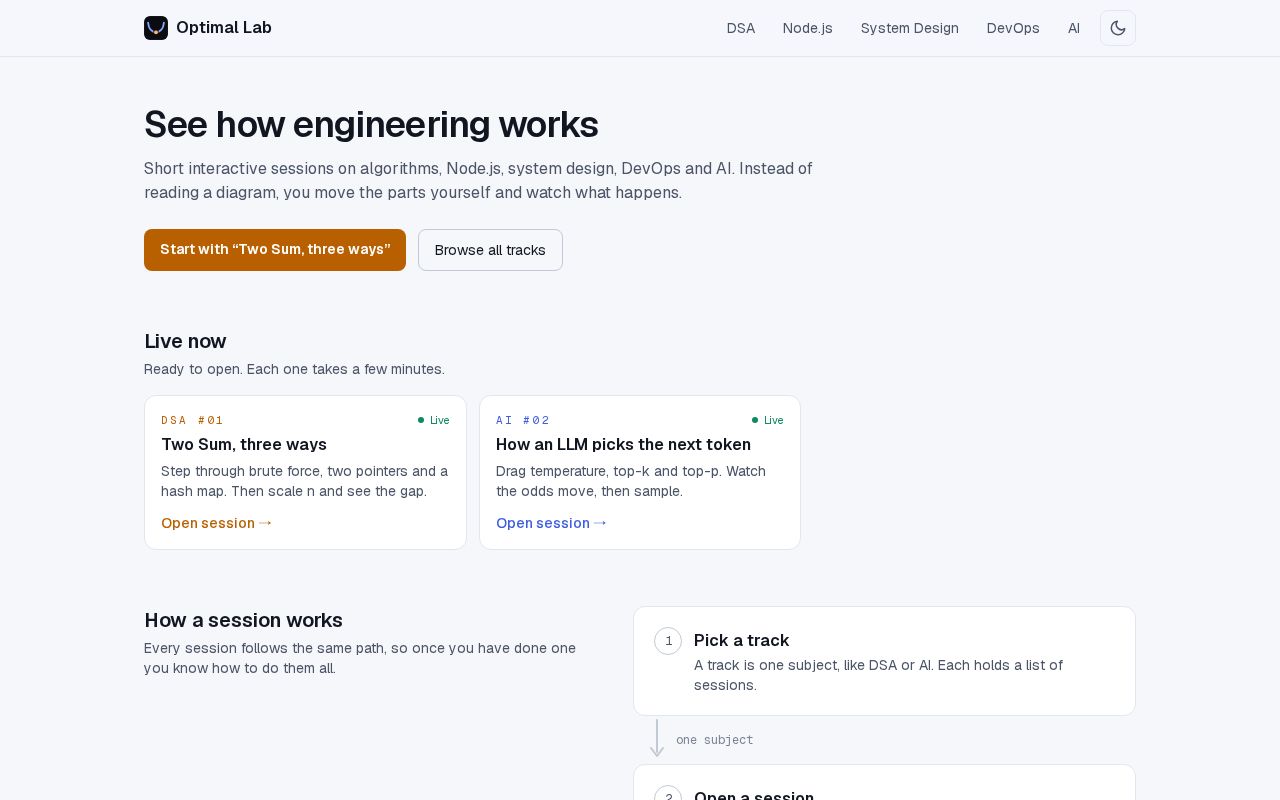1280x800 pixels.
Task: Click the Live status indicator on the DSA #01 card
Action: coord(434,420)
